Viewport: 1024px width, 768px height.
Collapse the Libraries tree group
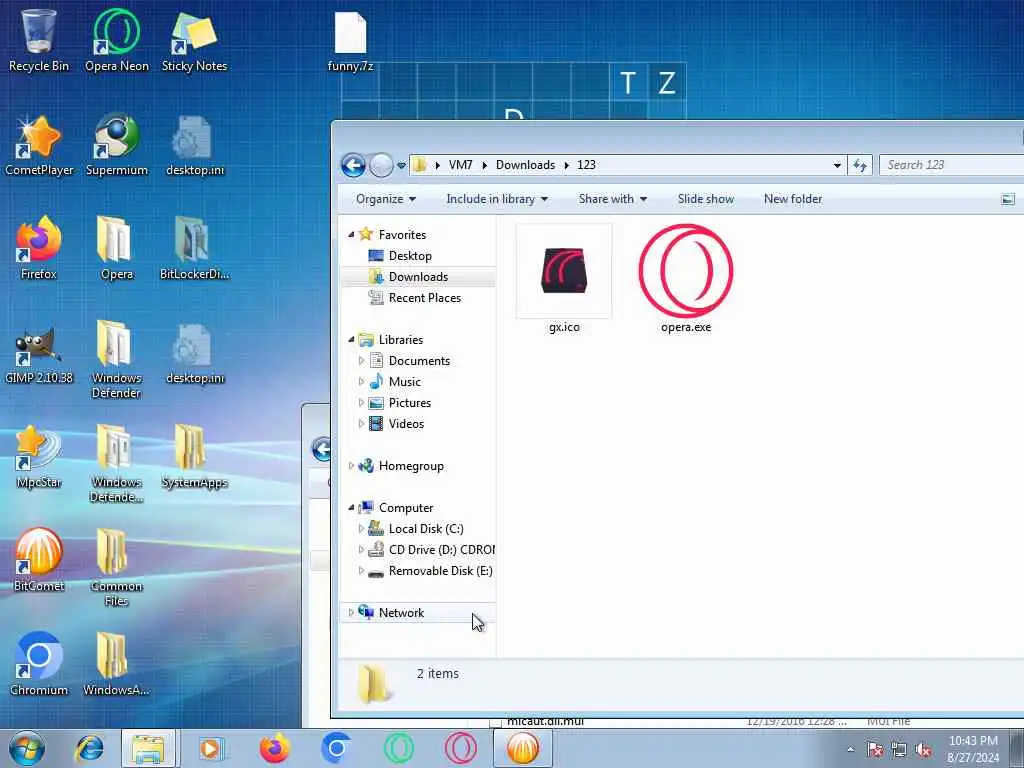pyautogui.click(x=351, y=340)
